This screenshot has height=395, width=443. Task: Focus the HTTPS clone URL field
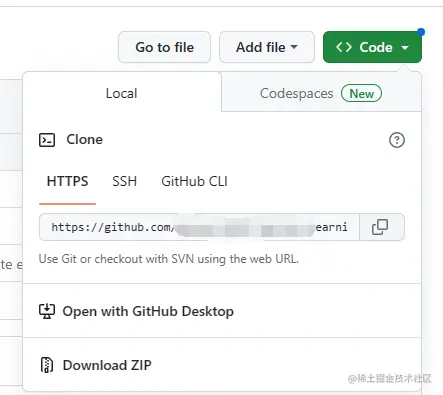pos(199,227)
